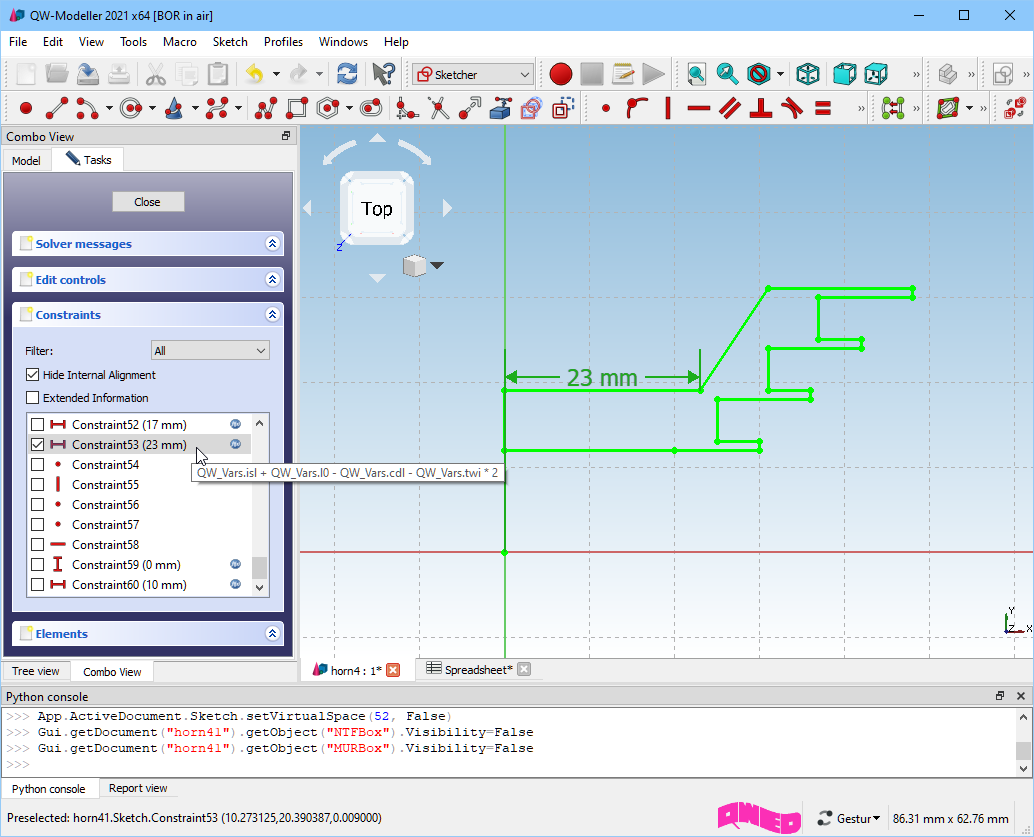Collapse the Solver messages section
Image resolution: width=1034 pixels, height=837 pixels.
(272, 243)
